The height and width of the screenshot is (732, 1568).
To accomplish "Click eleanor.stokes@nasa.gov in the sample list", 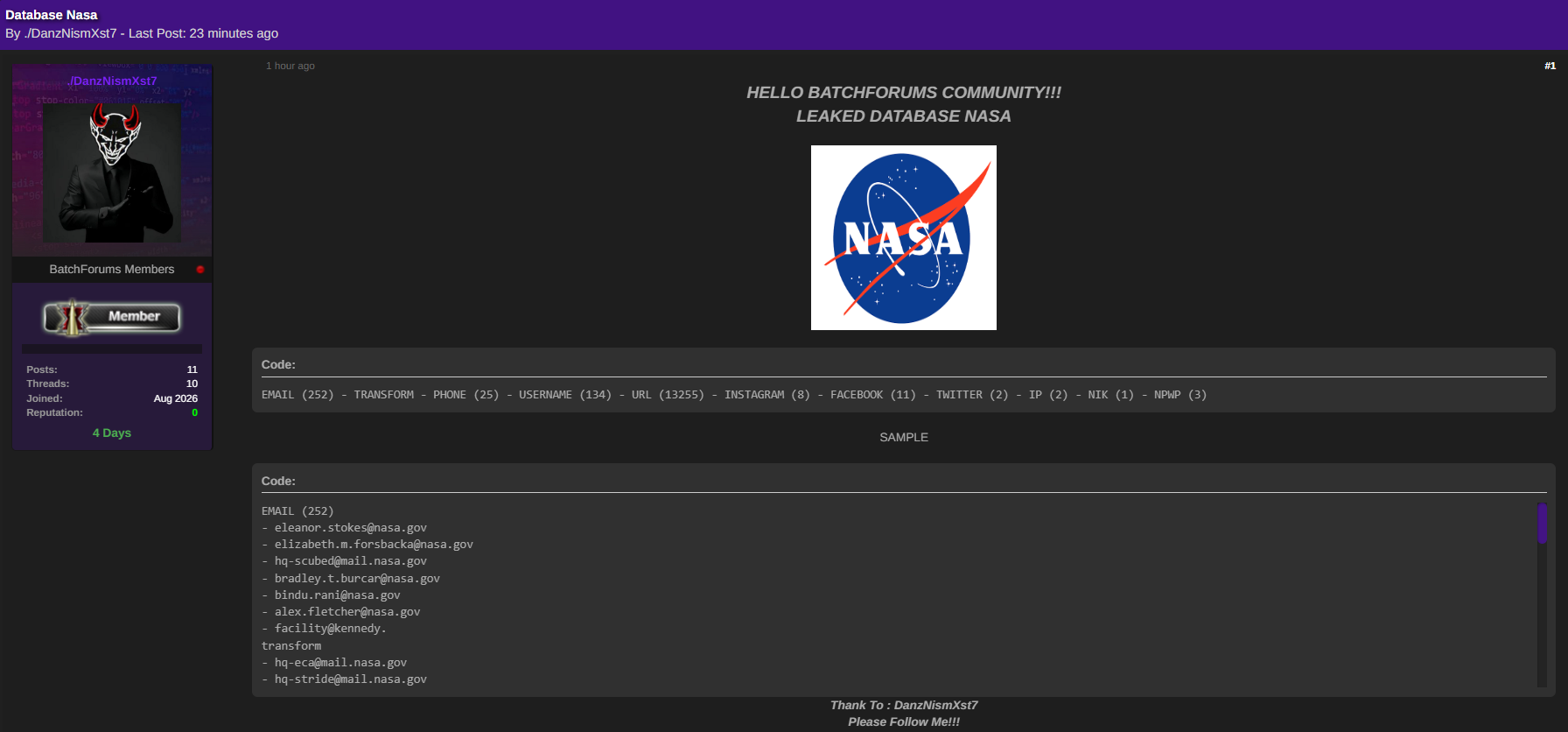I will [x=351, y=528].
